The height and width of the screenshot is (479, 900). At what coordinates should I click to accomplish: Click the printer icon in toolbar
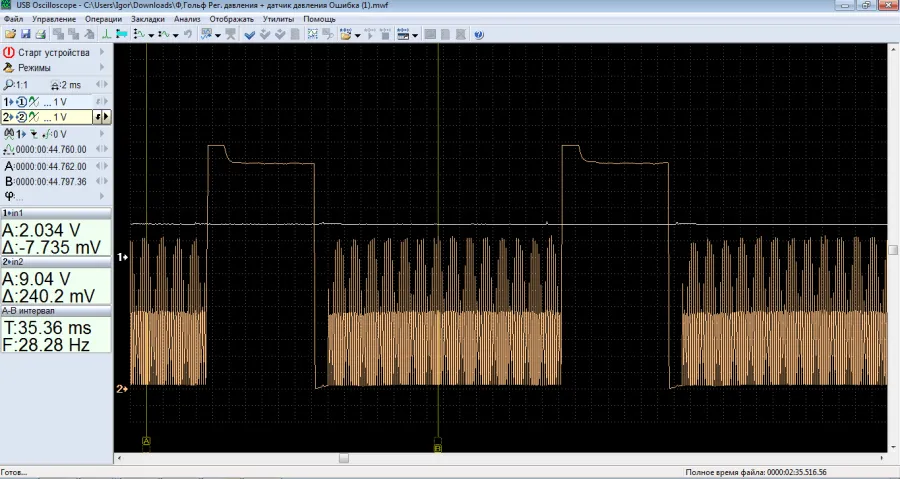(x=40, y=34)
